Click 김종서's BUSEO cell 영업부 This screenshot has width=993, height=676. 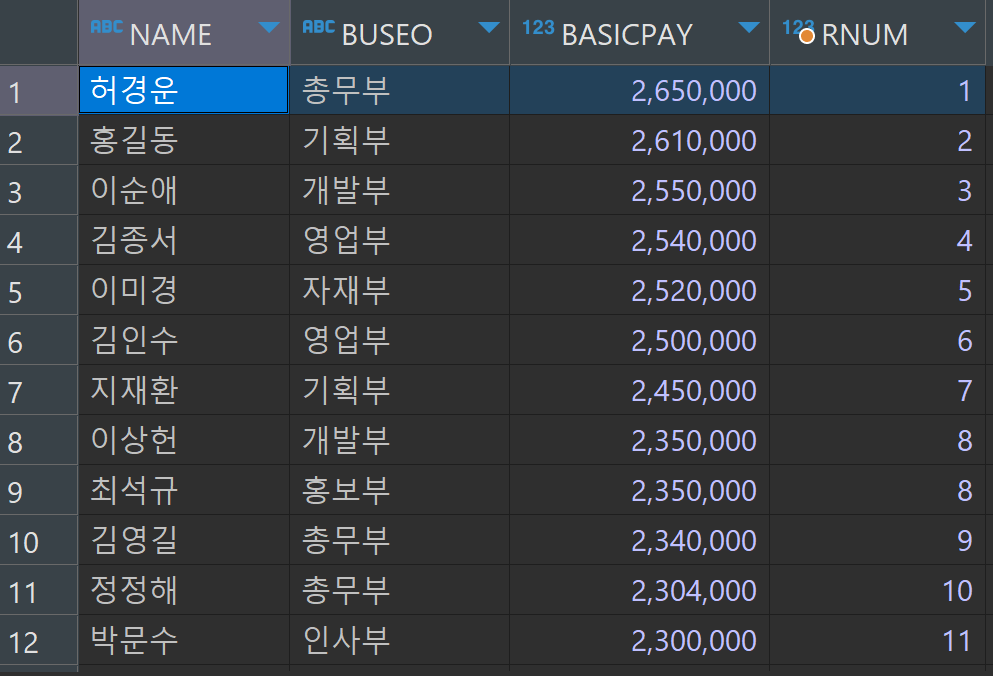(x=400, y=241)
